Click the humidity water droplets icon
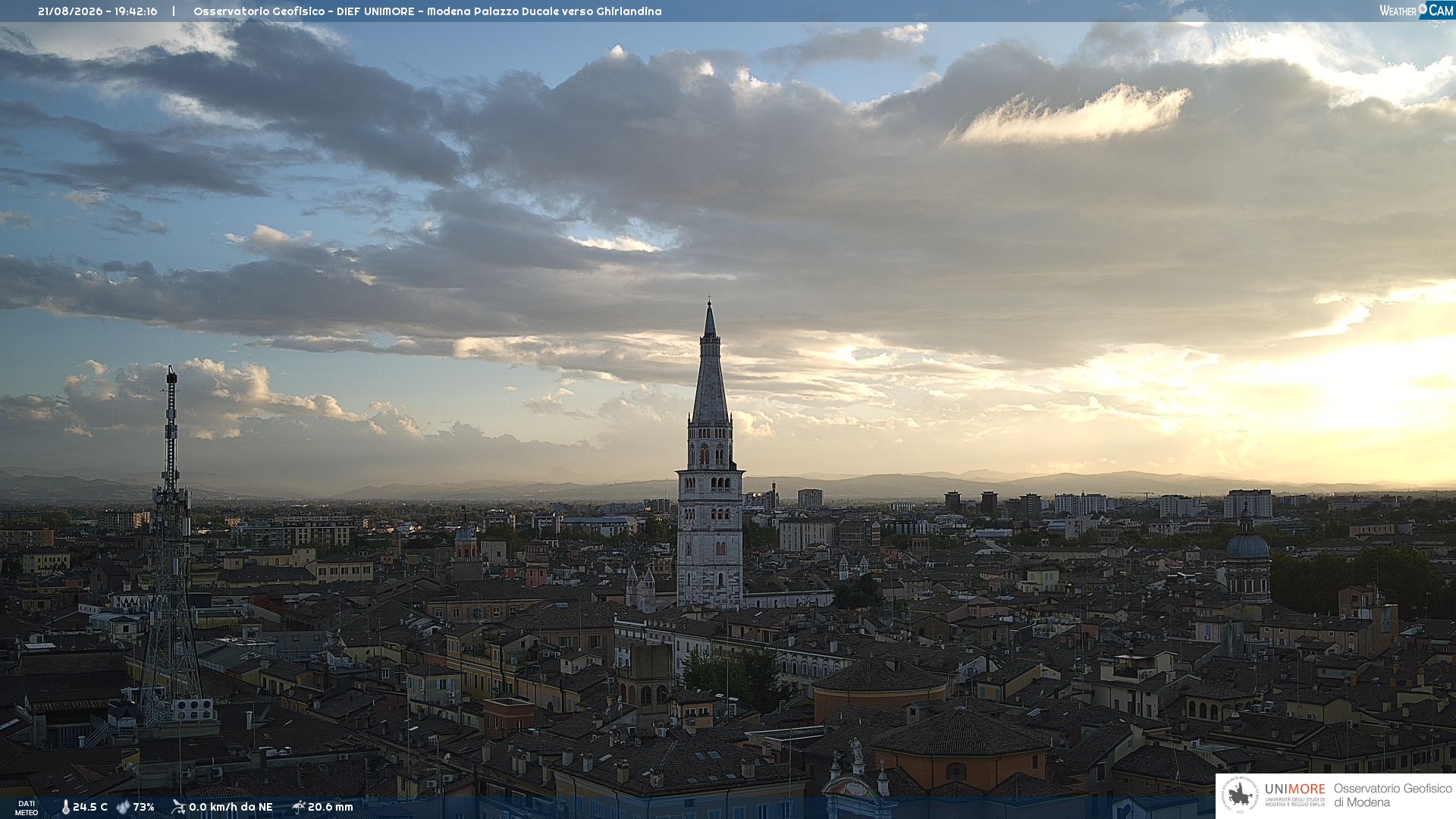The width and height of the screenshot is (1456, 819). [123, 808]
